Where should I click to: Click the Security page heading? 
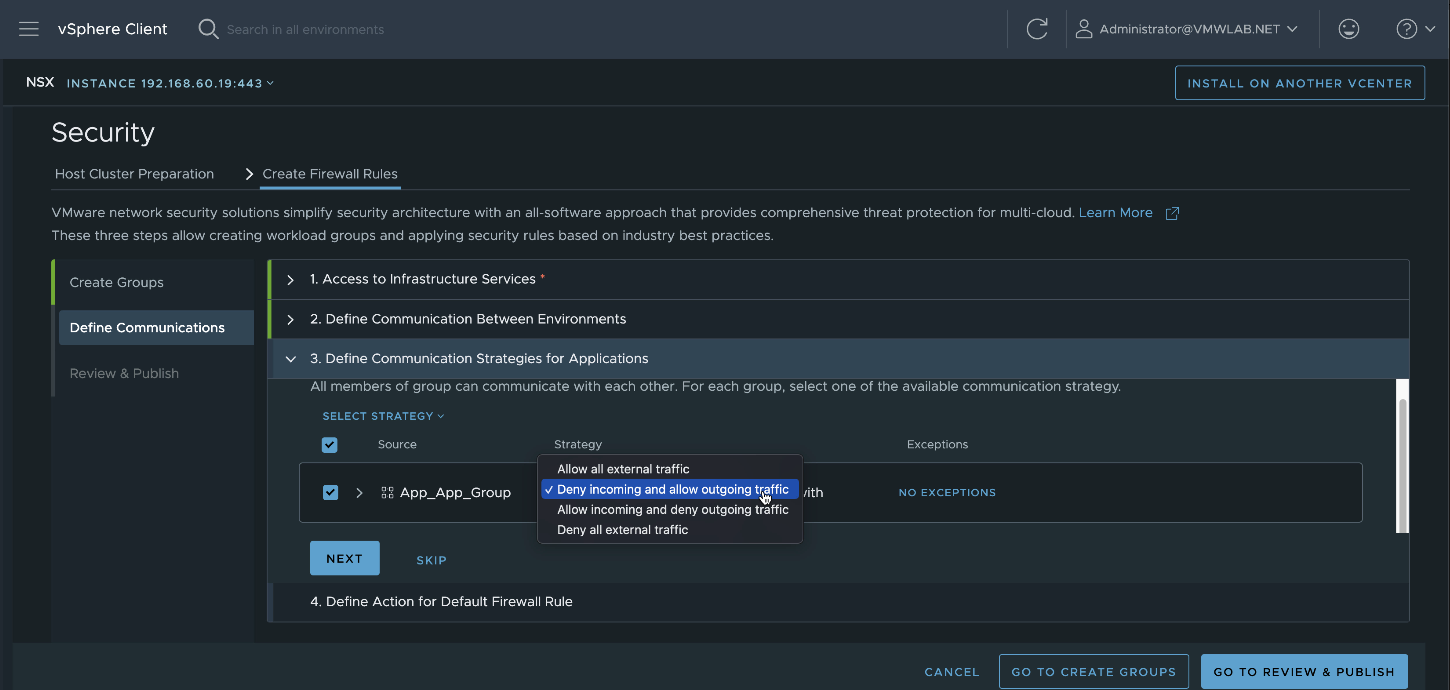tap(103, 133)
